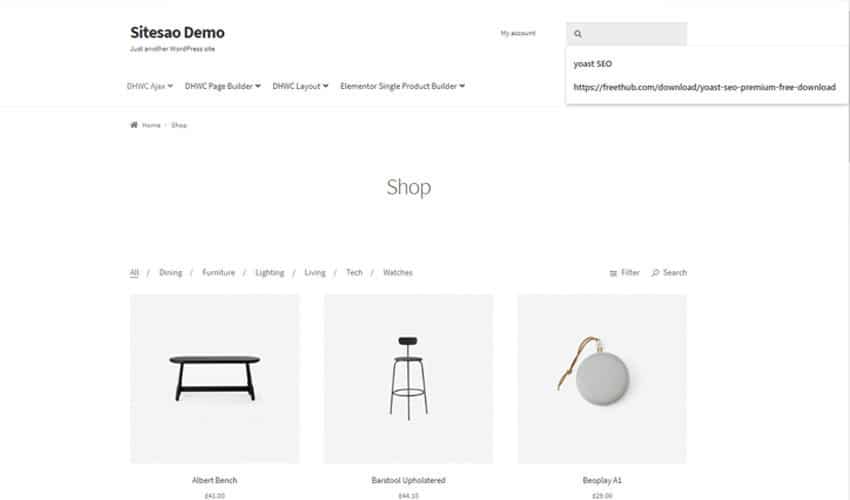Viewport: 850px width, 500px height.
Task: Open the product Search magnifier icon
Action: 655,272
